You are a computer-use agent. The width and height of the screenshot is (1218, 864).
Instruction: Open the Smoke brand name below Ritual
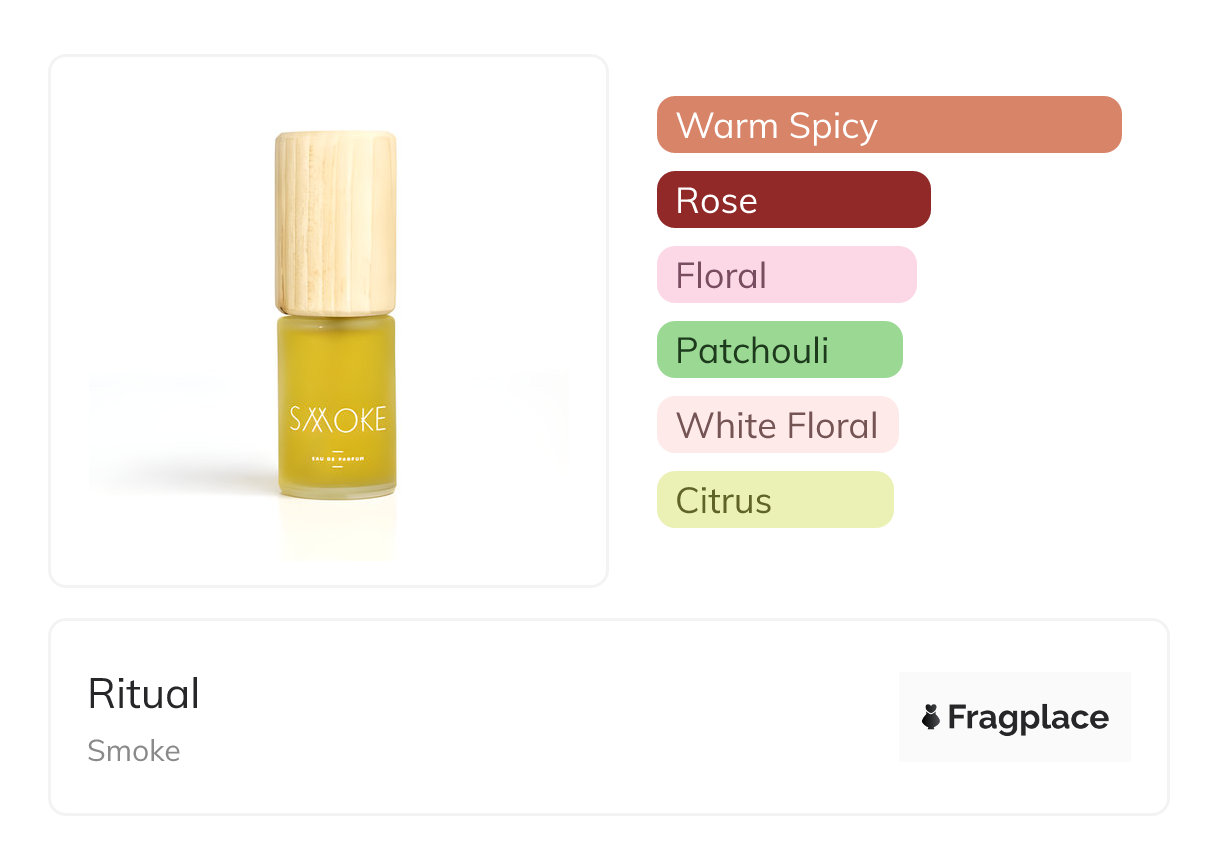tap(134, 751)
